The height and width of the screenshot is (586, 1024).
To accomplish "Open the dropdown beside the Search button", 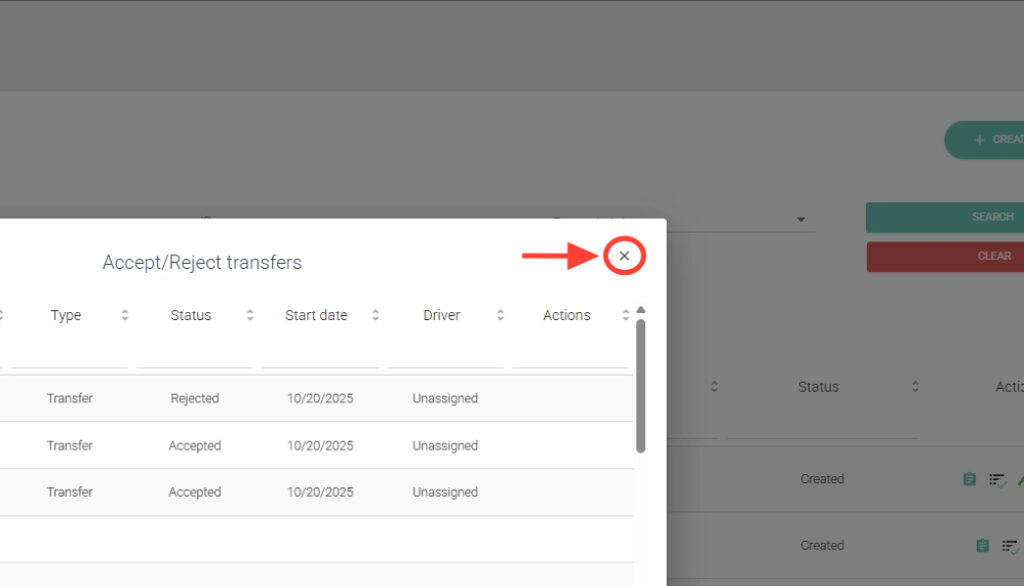I will [800, 220].
